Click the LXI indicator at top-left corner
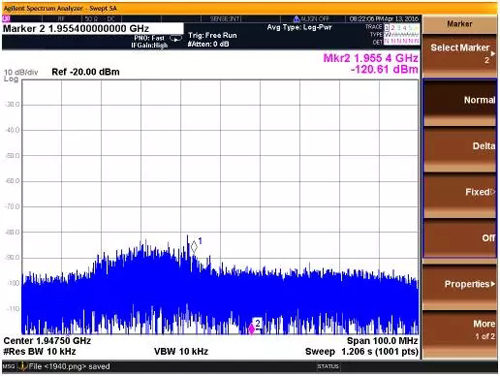The width and height of the screenshot is (500, 376). 6,19
